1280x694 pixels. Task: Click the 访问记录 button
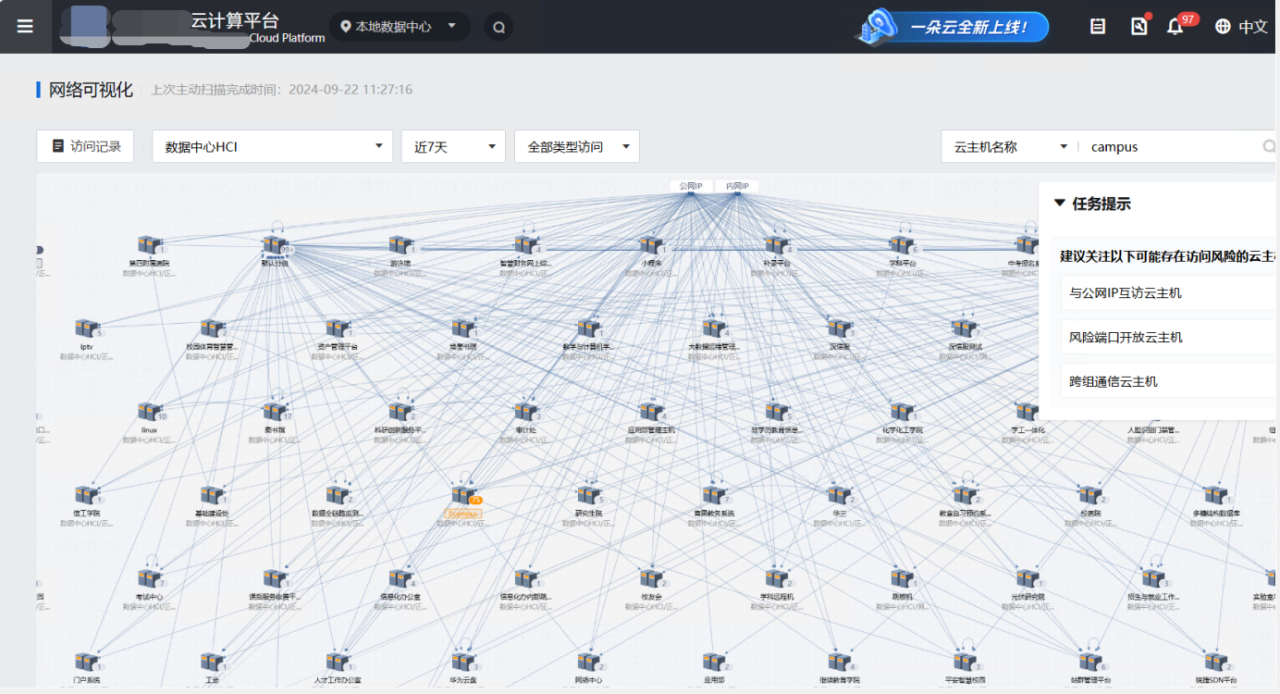click(x=85, y=146)
